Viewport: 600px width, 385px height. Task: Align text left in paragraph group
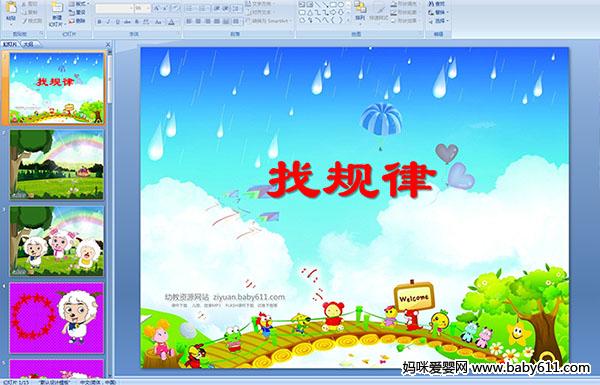tap(189, 21)
